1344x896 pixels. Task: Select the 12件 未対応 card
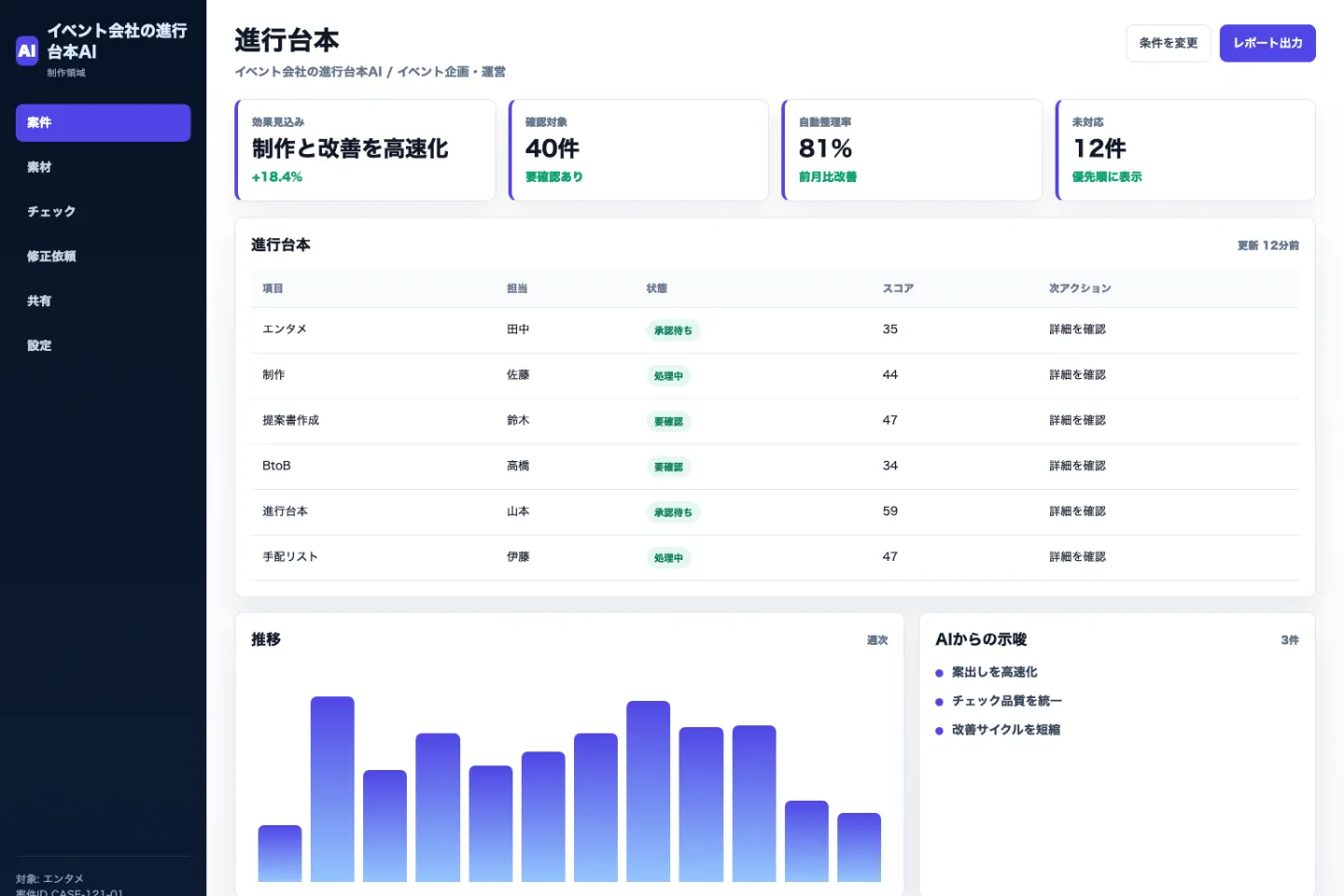click(x=1185, y=149)
